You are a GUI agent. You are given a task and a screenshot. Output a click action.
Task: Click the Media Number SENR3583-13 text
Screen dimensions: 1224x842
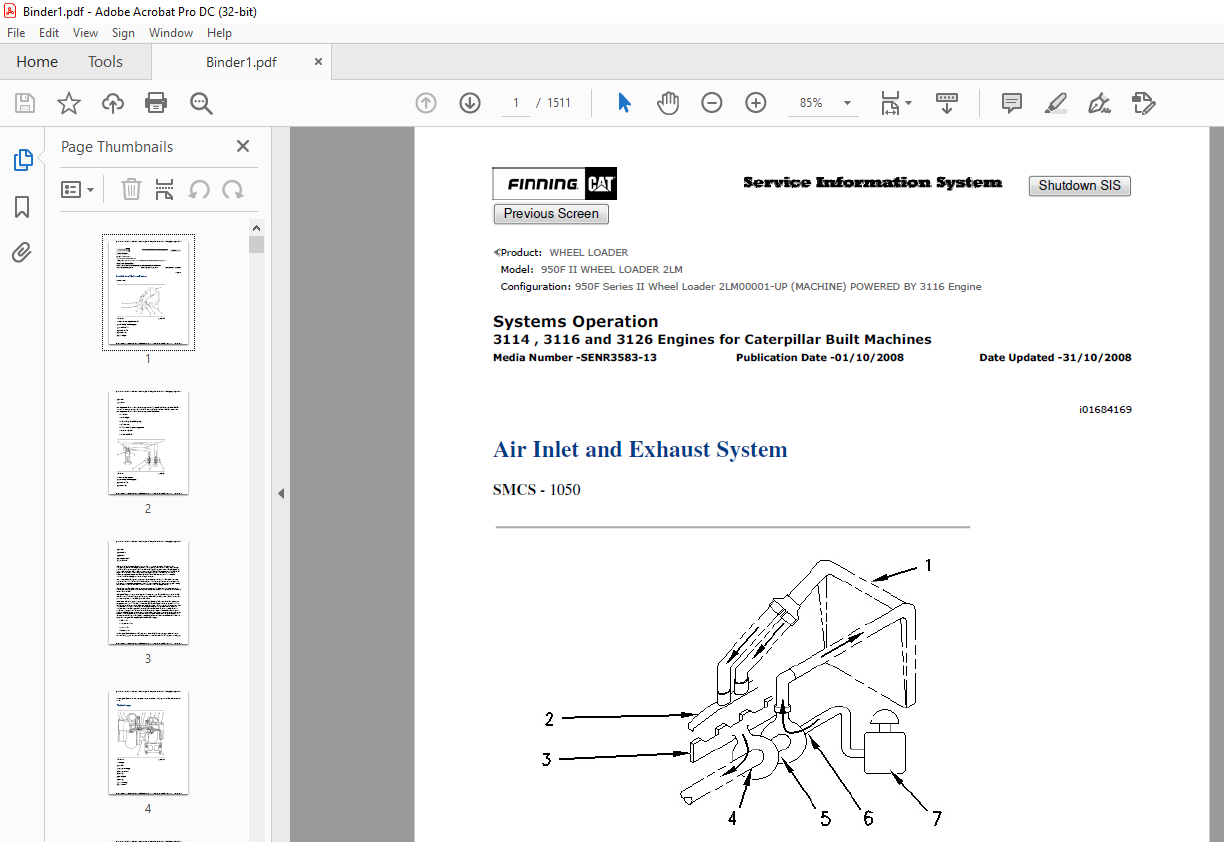(575, 357)
